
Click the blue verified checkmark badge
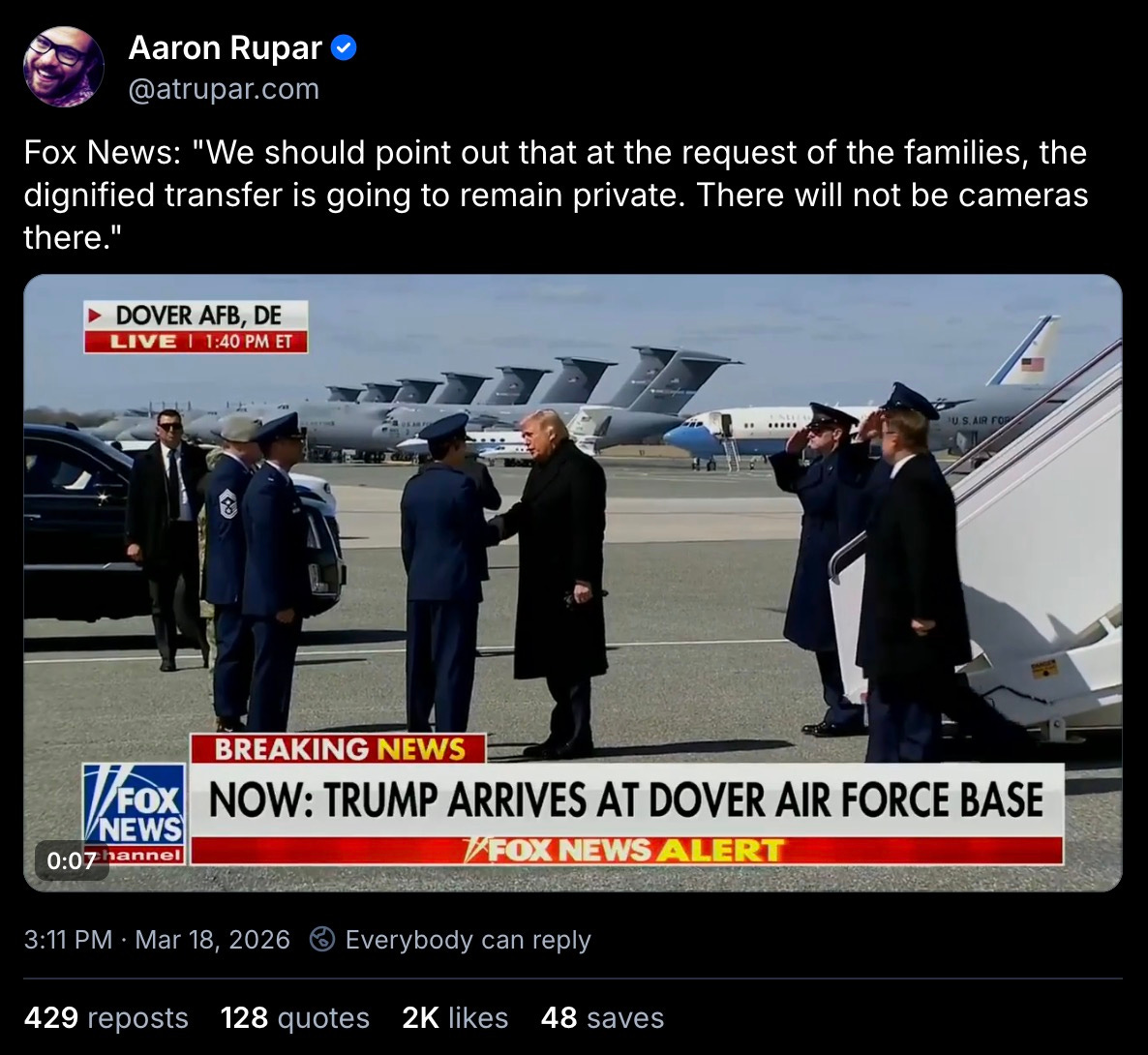(344, 48)
